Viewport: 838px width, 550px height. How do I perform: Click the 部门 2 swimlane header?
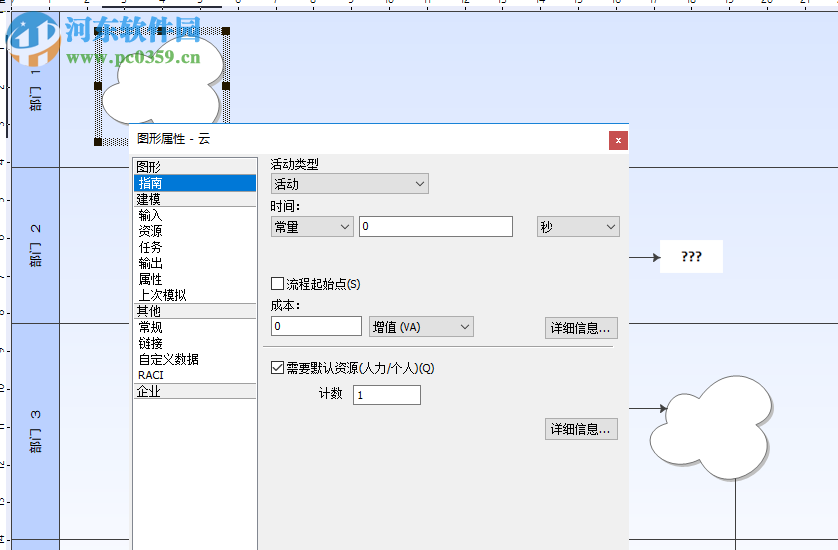point(35,245)
